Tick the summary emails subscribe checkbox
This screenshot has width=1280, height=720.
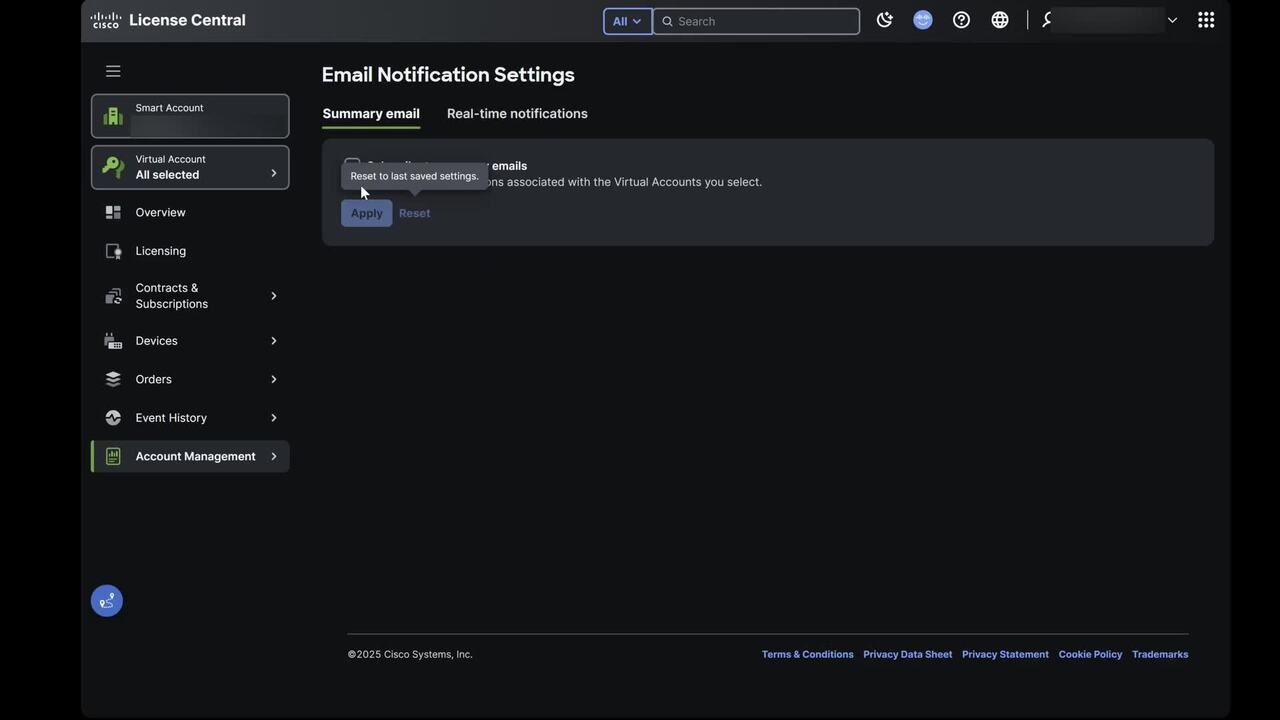351,163
